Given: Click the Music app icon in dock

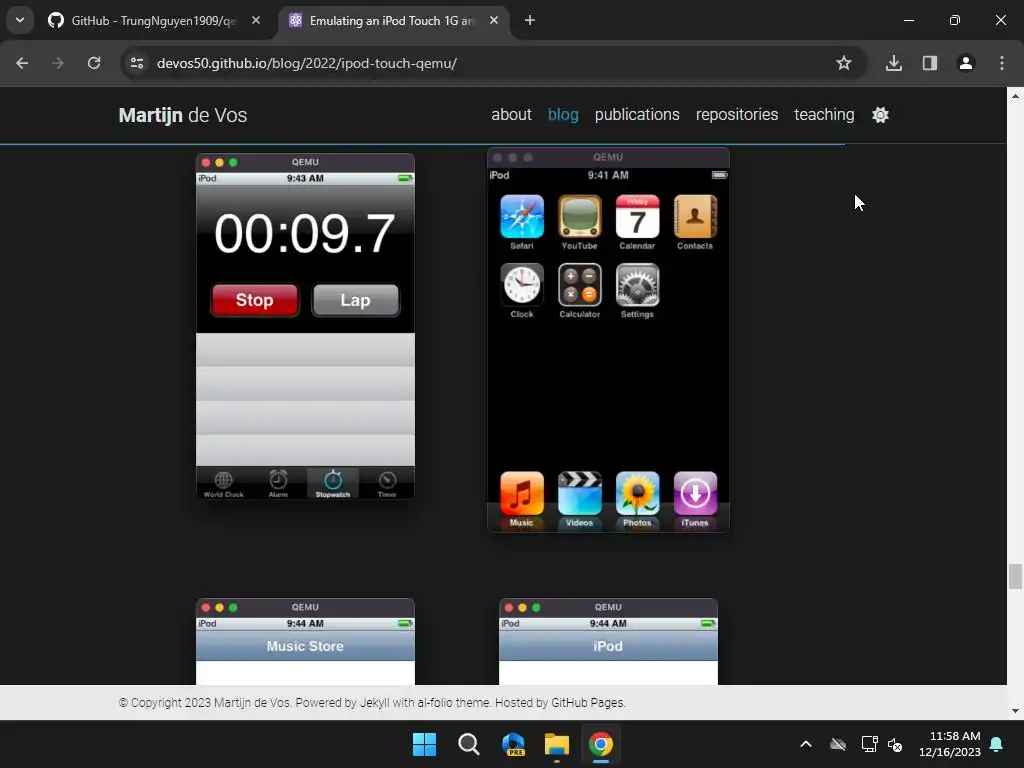Looking at the screenshot, I should [x=522, y=494].
